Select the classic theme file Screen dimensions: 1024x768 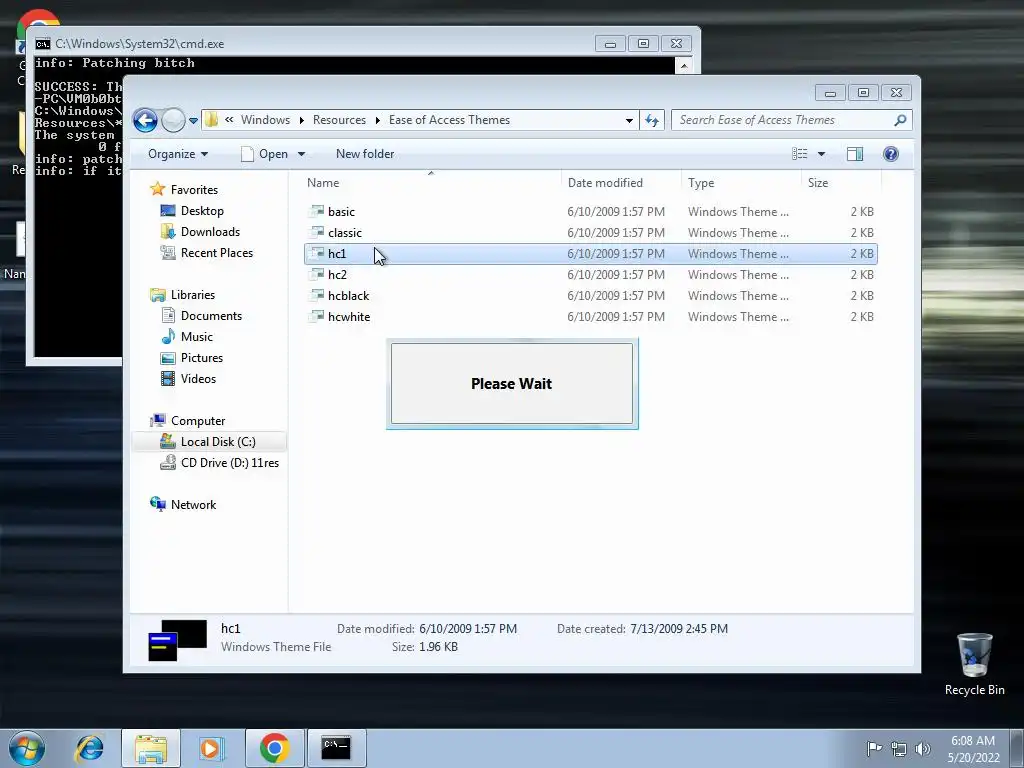coord(591,232)
